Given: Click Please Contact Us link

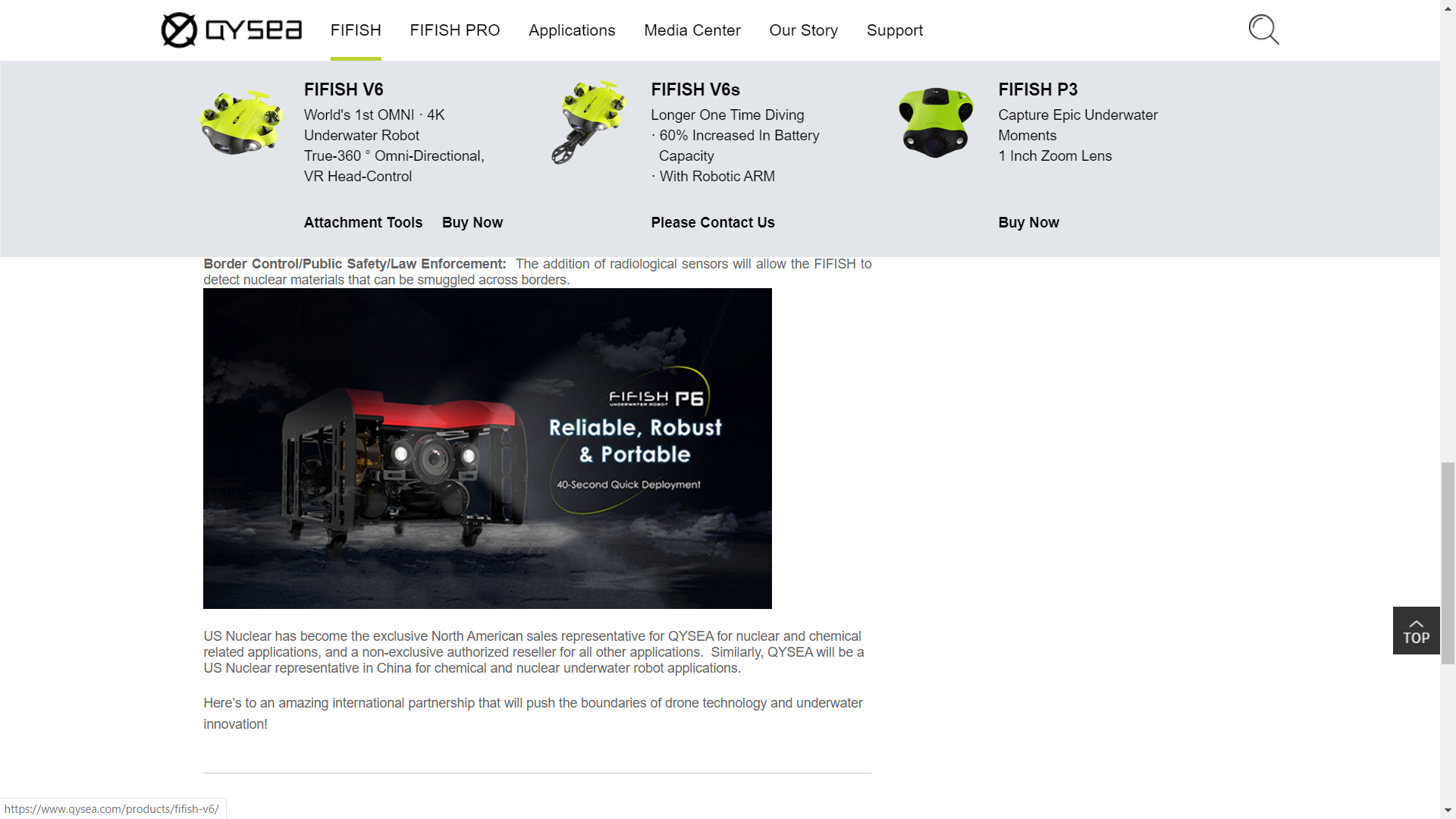Looking at the screenshot, I should [x=713, y=222].
